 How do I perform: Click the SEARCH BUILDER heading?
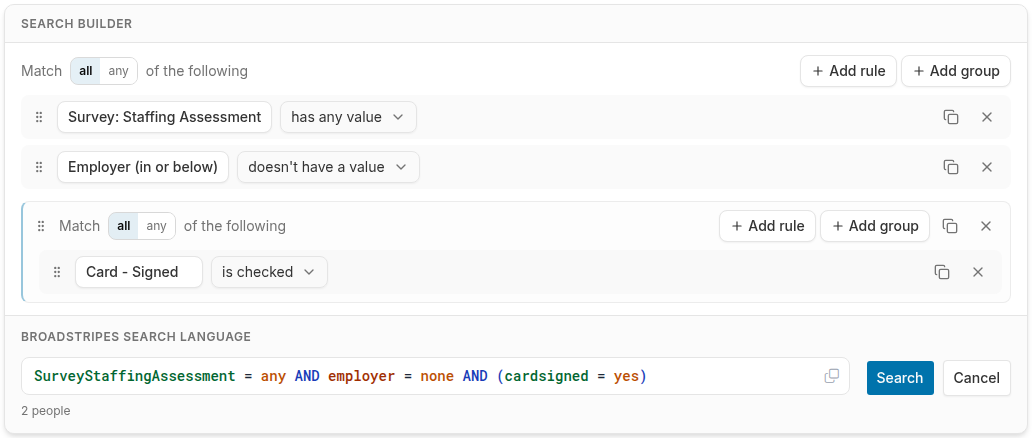pyautogui.click(x=76, y=24)
